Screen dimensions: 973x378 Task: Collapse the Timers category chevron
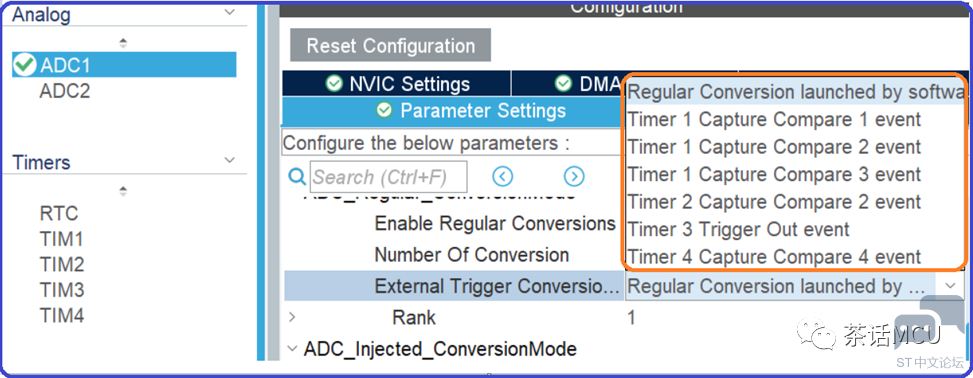tap(230, 160)
